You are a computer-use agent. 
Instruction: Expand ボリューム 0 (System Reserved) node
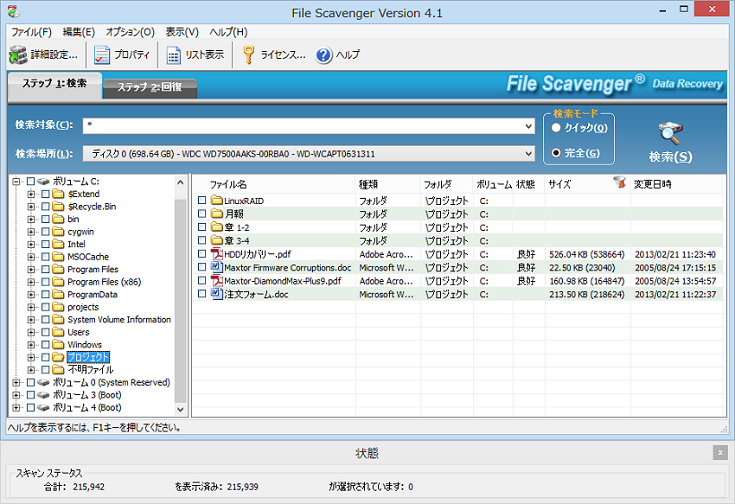coord(16,383)
